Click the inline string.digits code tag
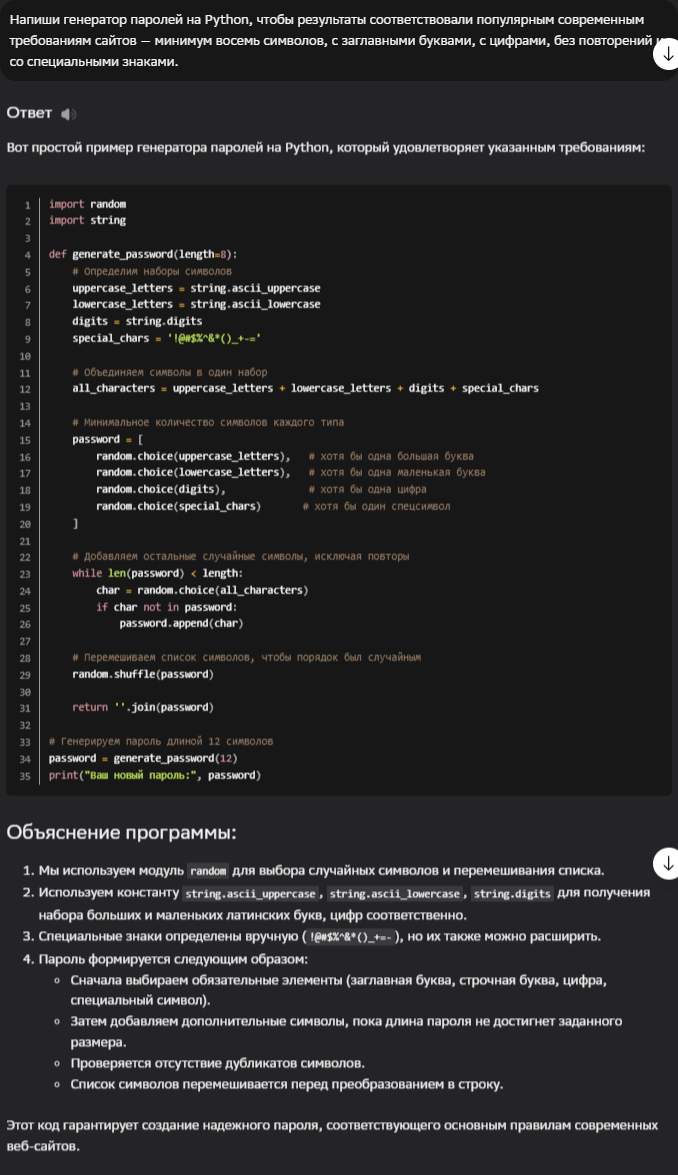The width and height of the screenshot is (678, 1175). (x=512, y=893)
